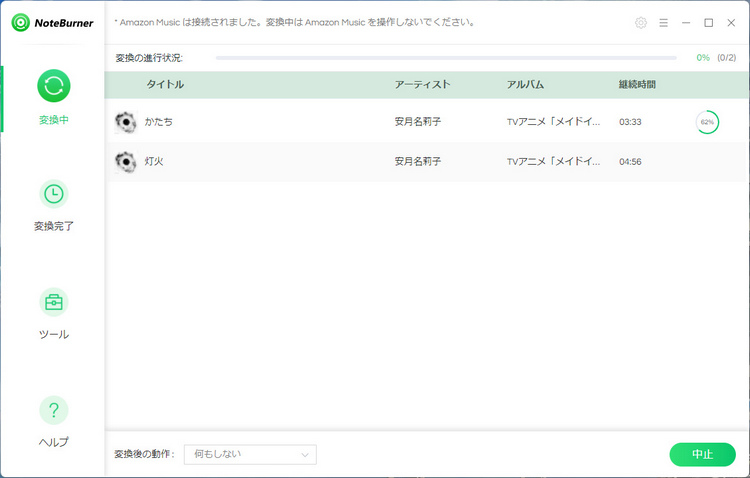
Task: Select the song title かたち
Action: [159, 122]
